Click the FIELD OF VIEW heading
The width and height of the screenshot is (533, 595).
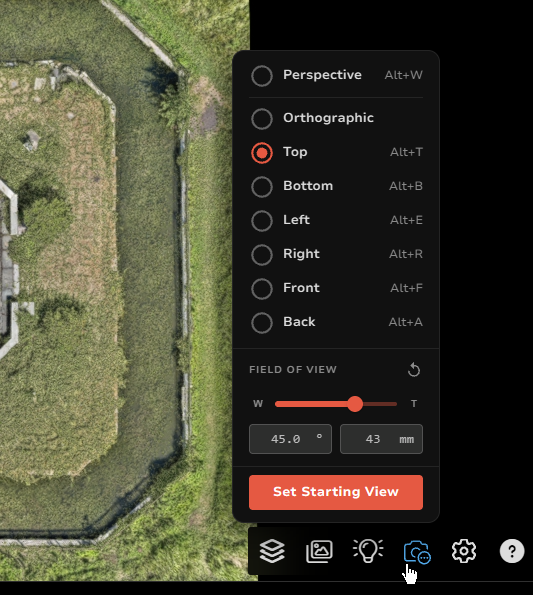click(293, 370)
